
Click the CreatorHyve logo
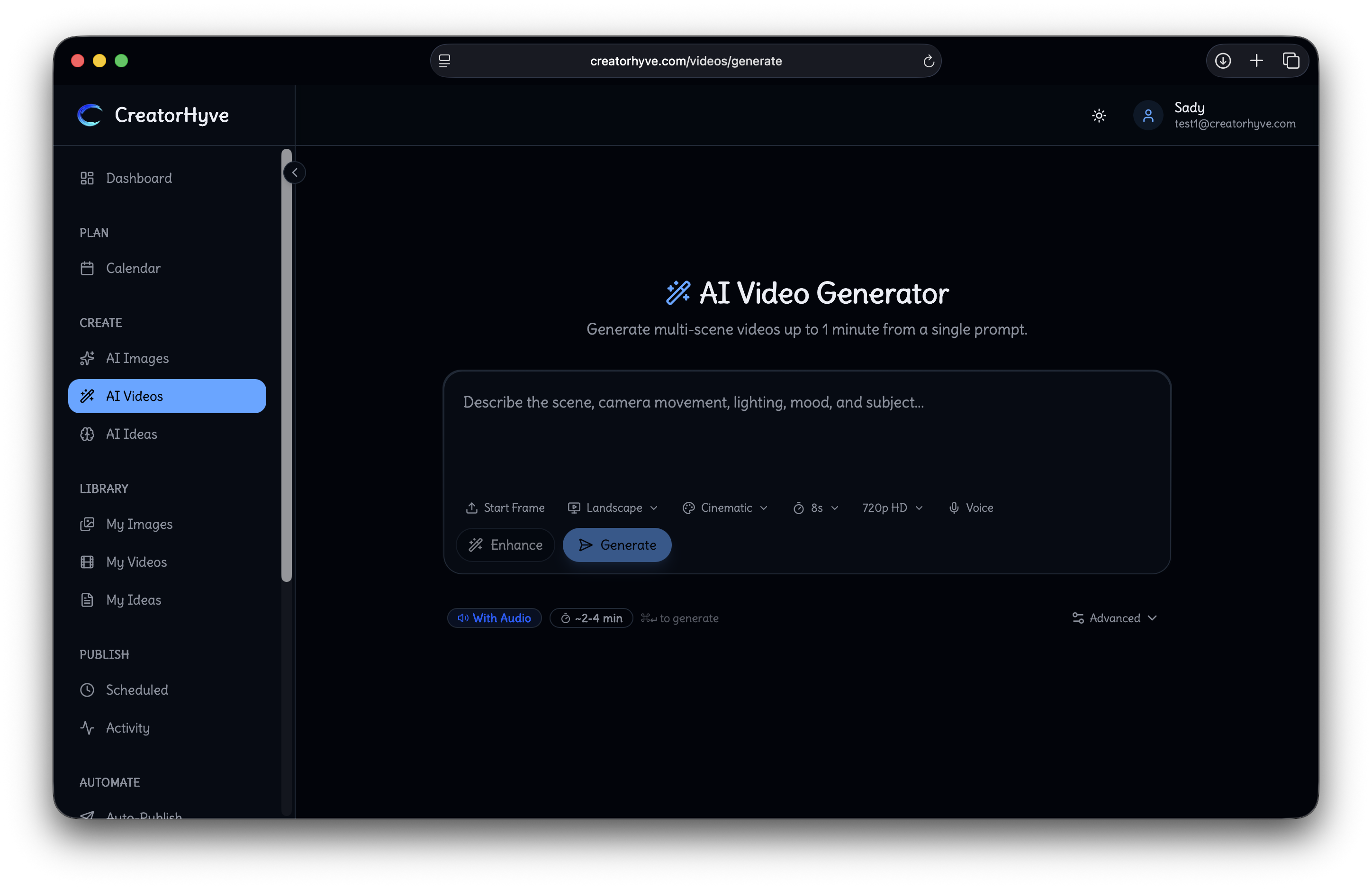[153, 115]
